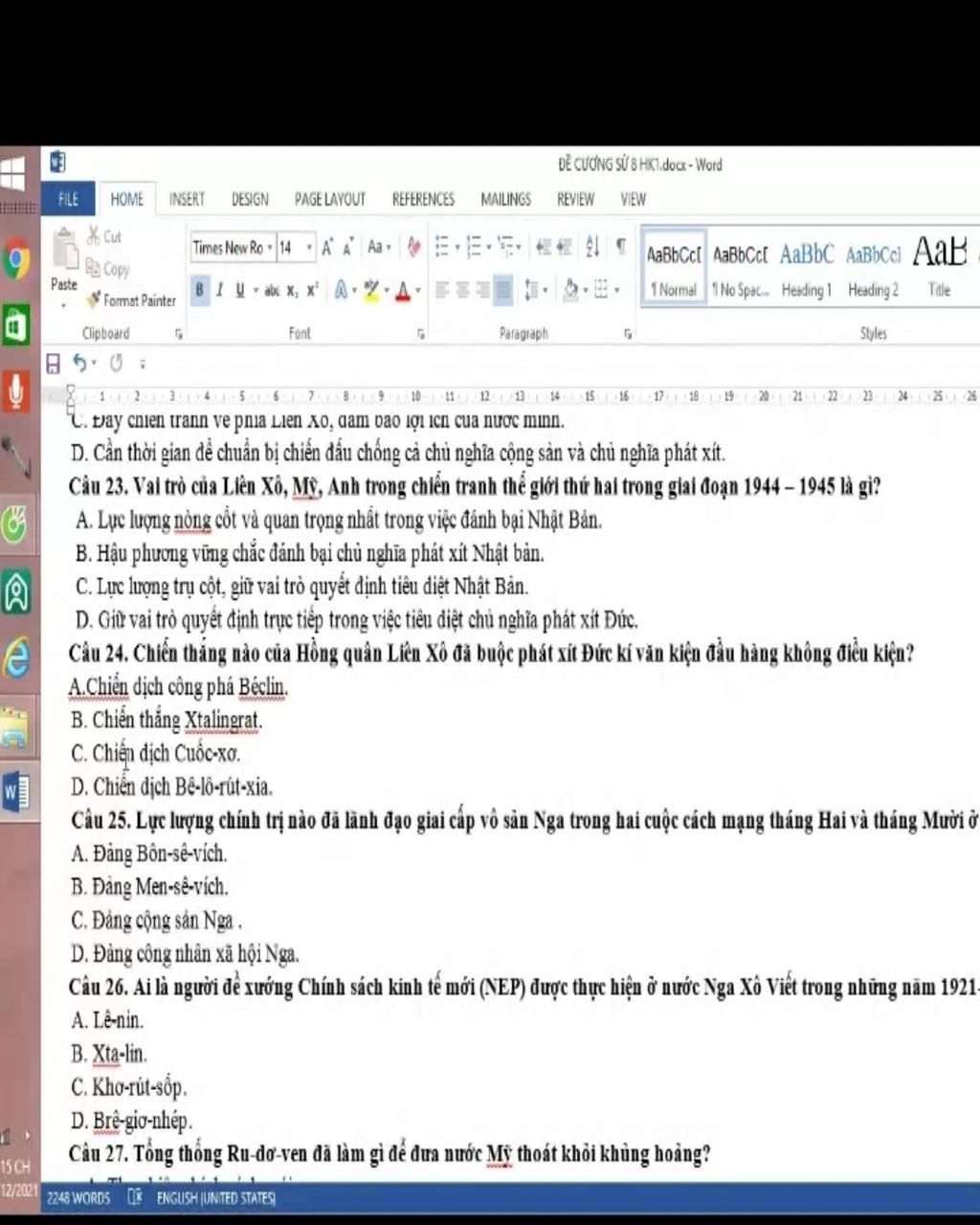Customize Quick Access Toolbar dropdown
This screenshot has height=1225, width=980.
point(143,364)
